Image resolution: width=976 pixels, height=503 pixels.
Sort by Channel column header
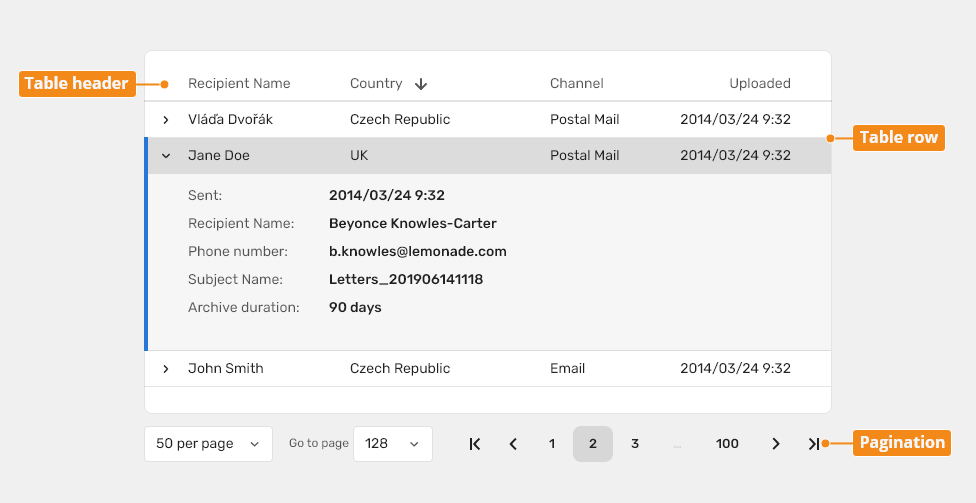tap(576, 83)
